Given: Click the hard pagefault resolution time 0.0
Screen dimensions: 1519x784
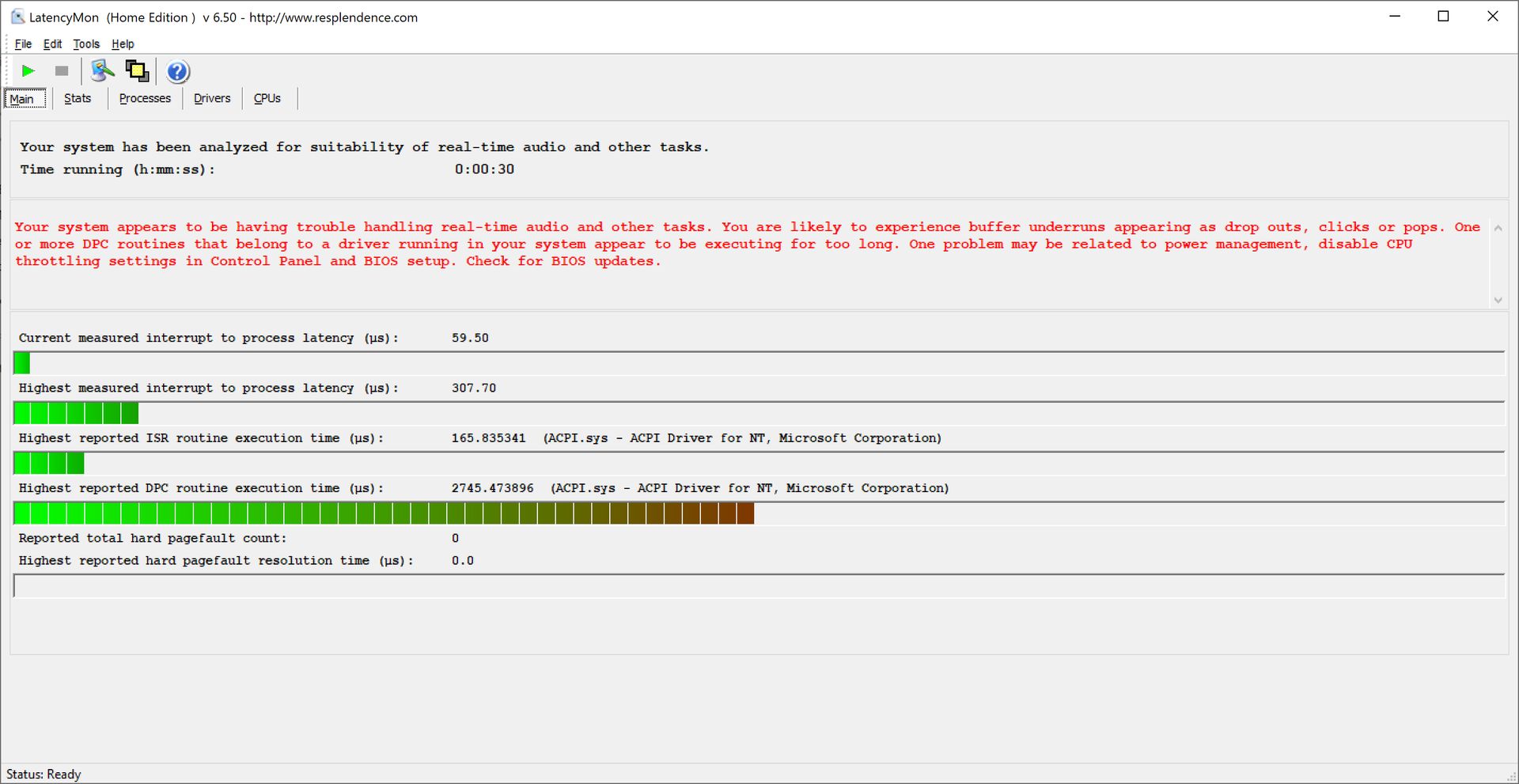Looking at the screenshot, I should [x=463, y=561].
